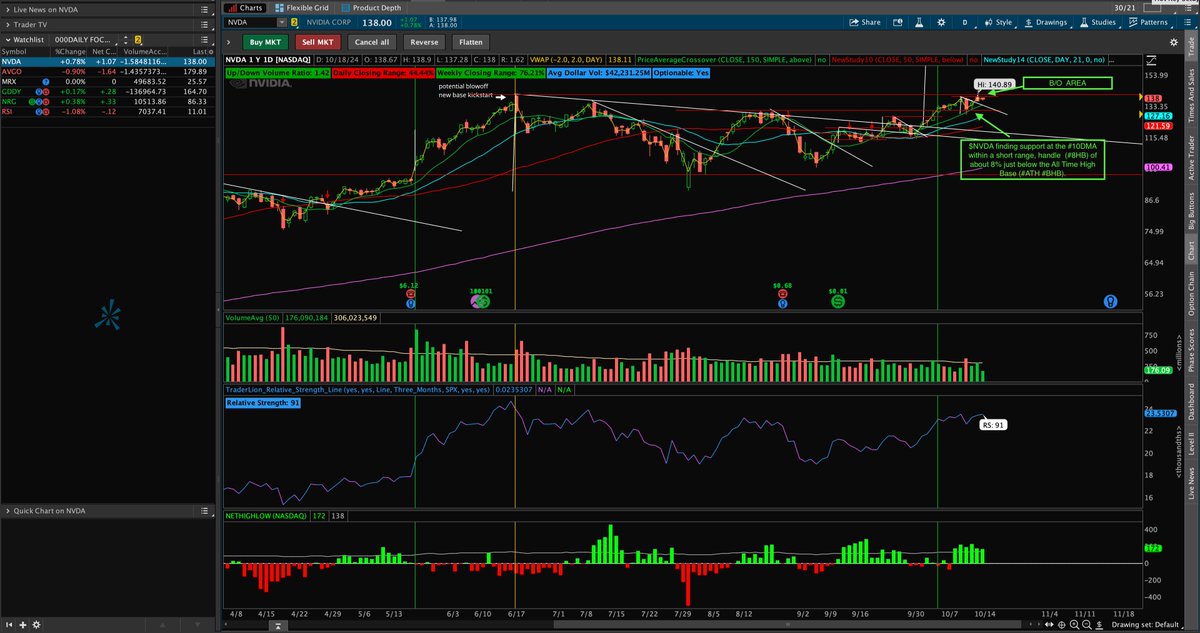
Task: Open watchlist column settings gear beside Last
Action: 211,51
